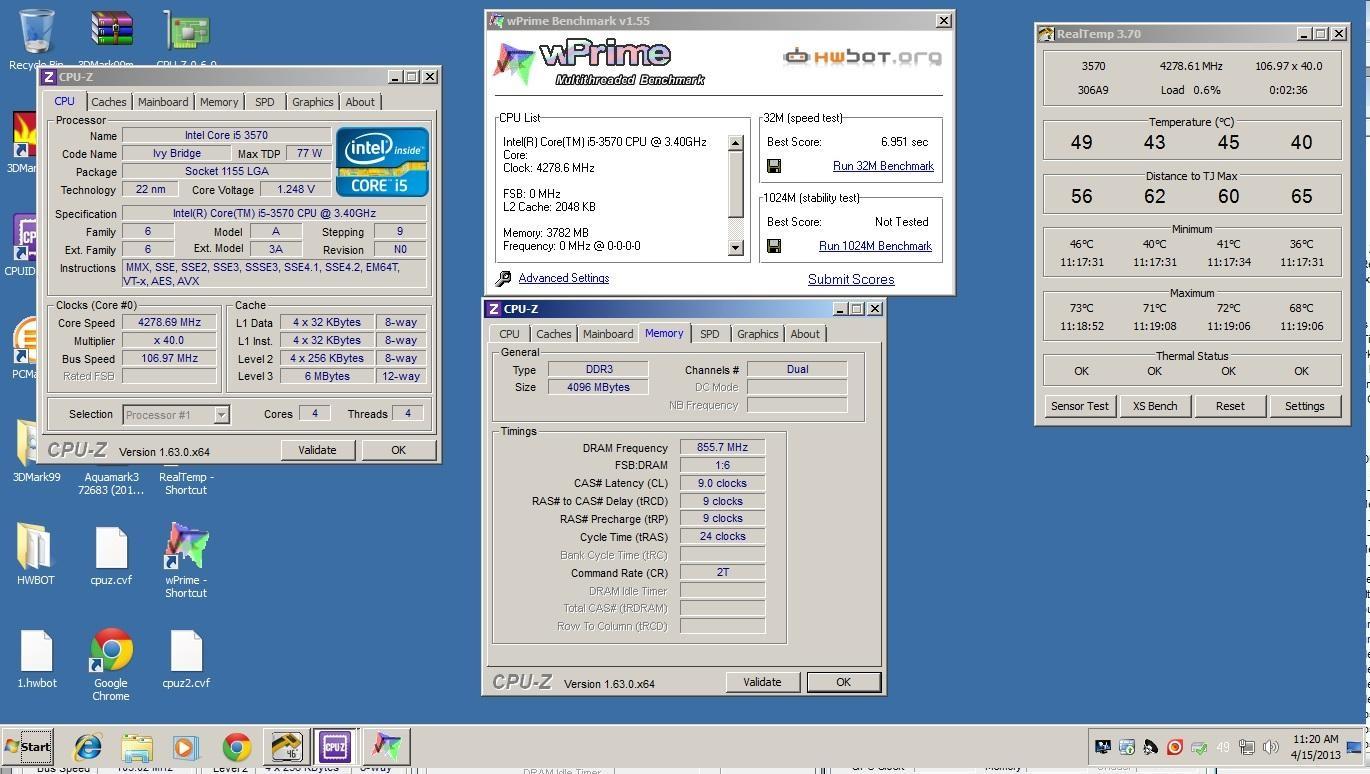
Task: Click the Advanced Settings wrench icon
Action: 504,279
